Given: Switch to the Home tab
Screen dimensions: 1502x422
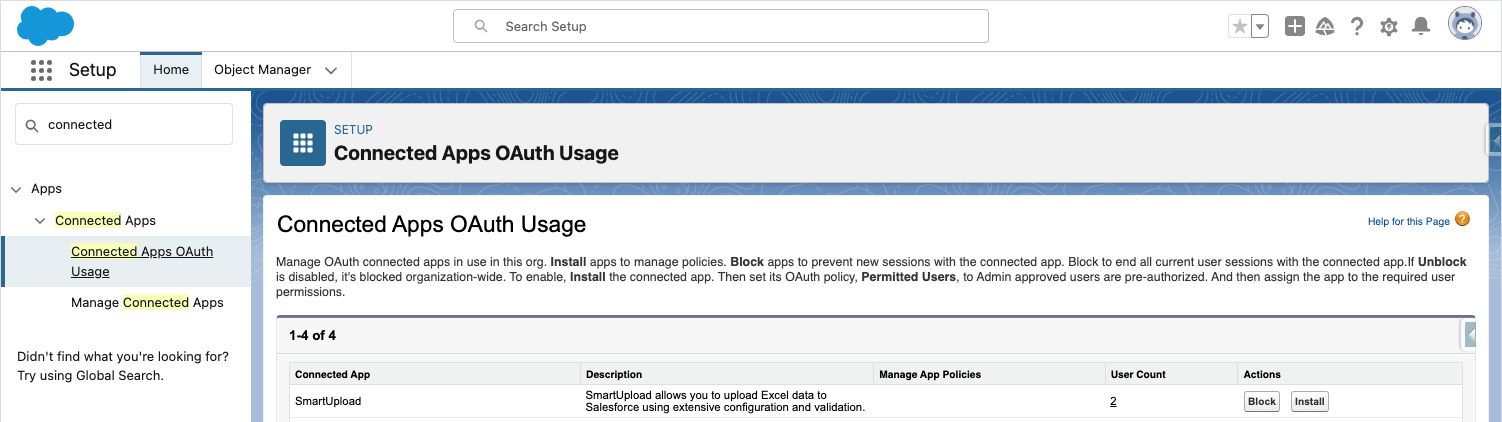Looking at the screenshot, I should coord(171,70).
